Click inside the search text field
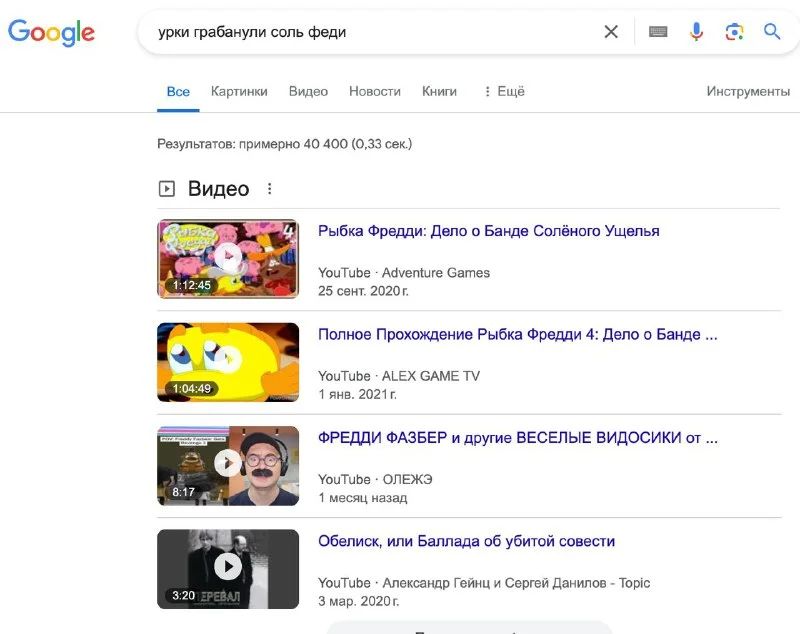Image resolution: width=800 pixels, height=634 pixels. pyautogui.click(x=370, y=32)
